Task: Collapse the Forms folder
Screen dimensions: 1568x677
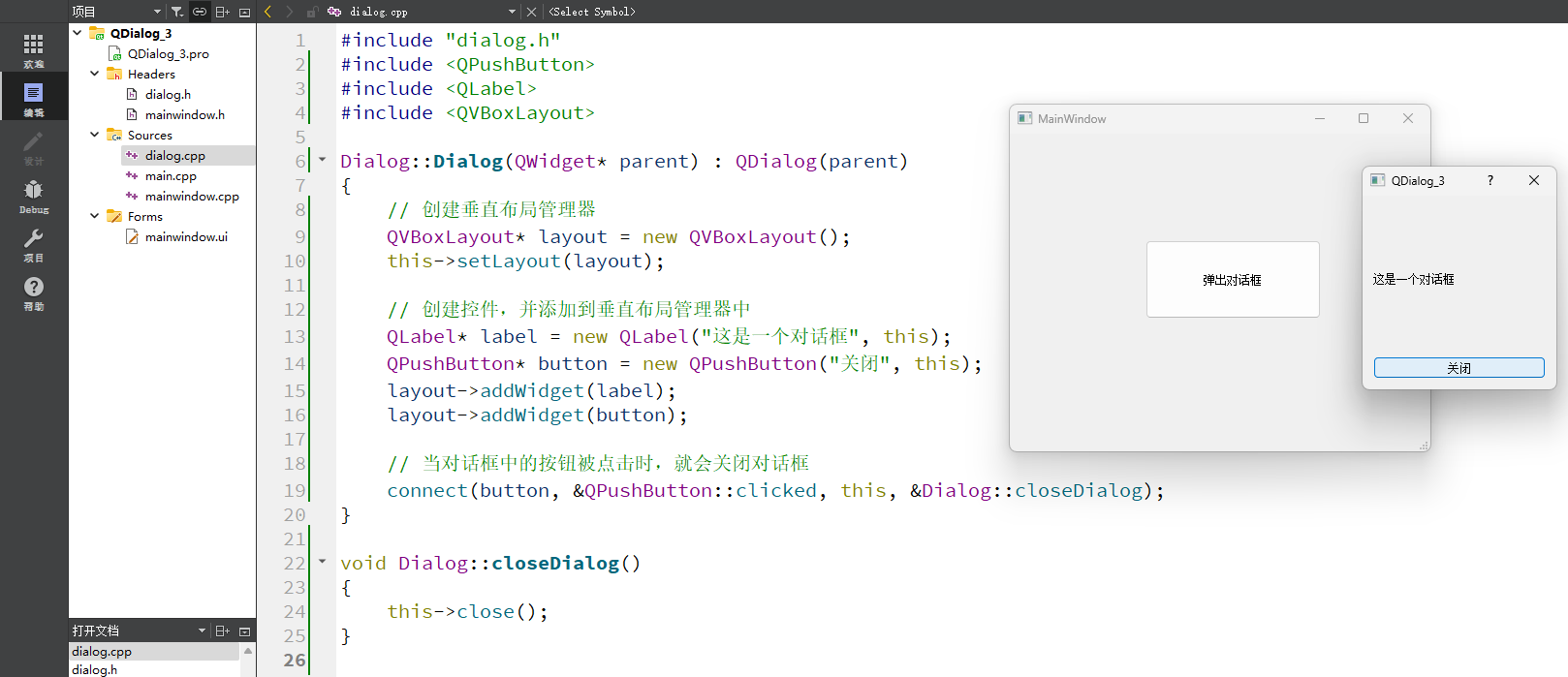Action: pos(95,216)
